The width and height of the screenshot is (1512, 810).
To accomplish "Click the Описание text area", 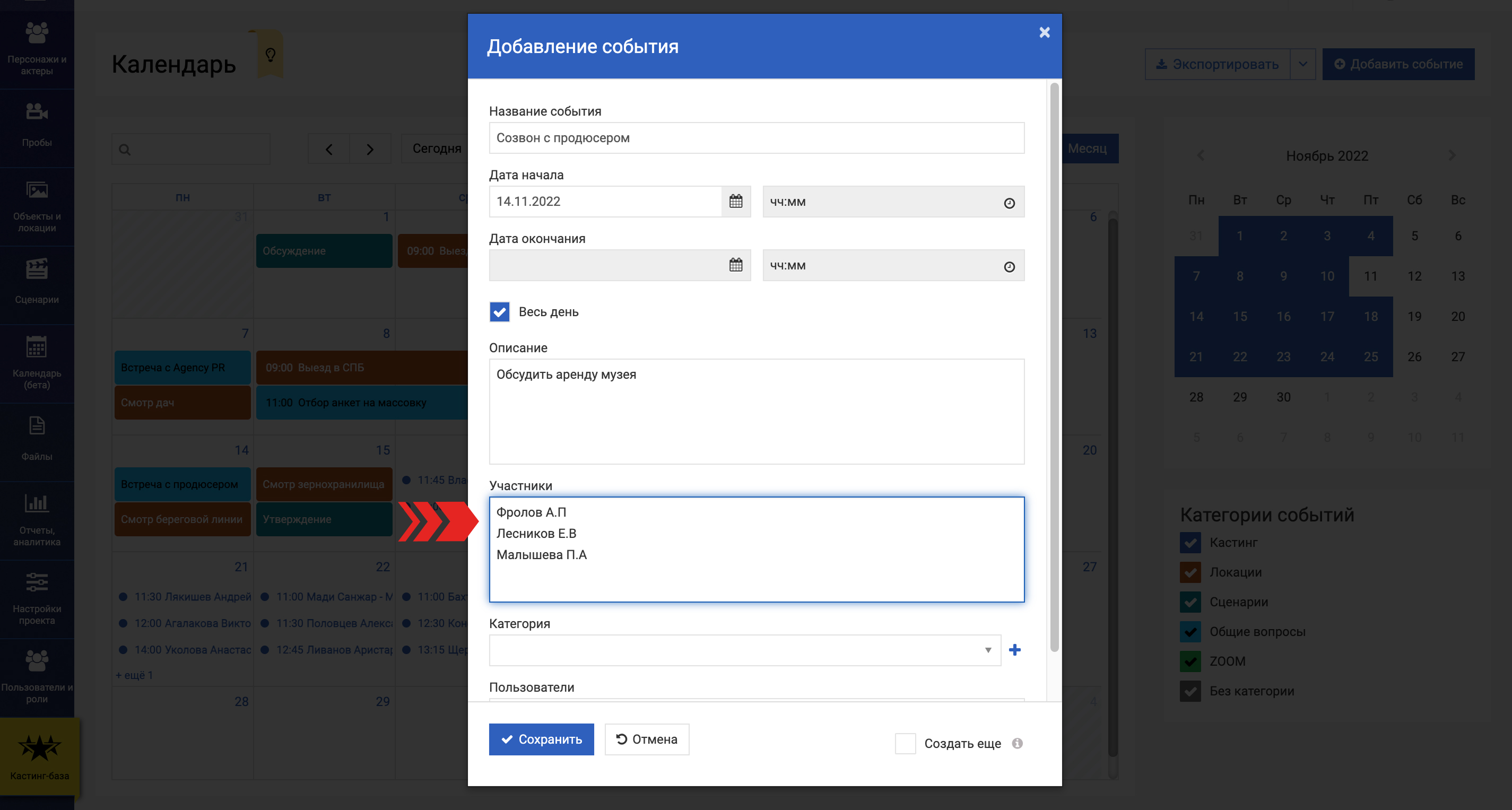I will click(757, 412).
